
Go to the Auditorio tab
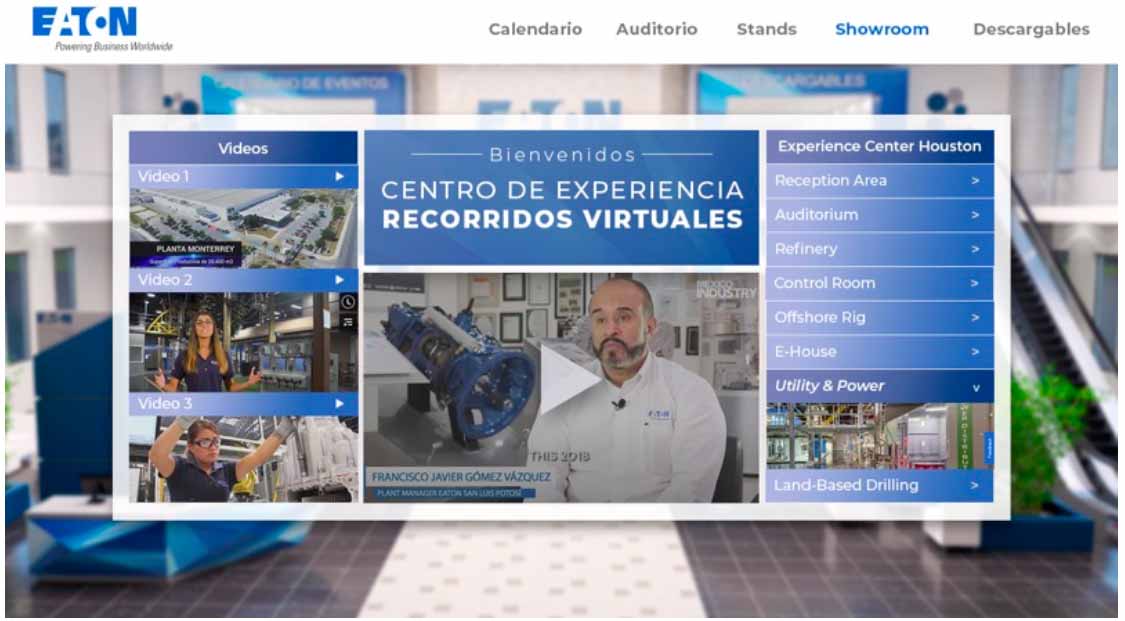(x=656, y=29)
